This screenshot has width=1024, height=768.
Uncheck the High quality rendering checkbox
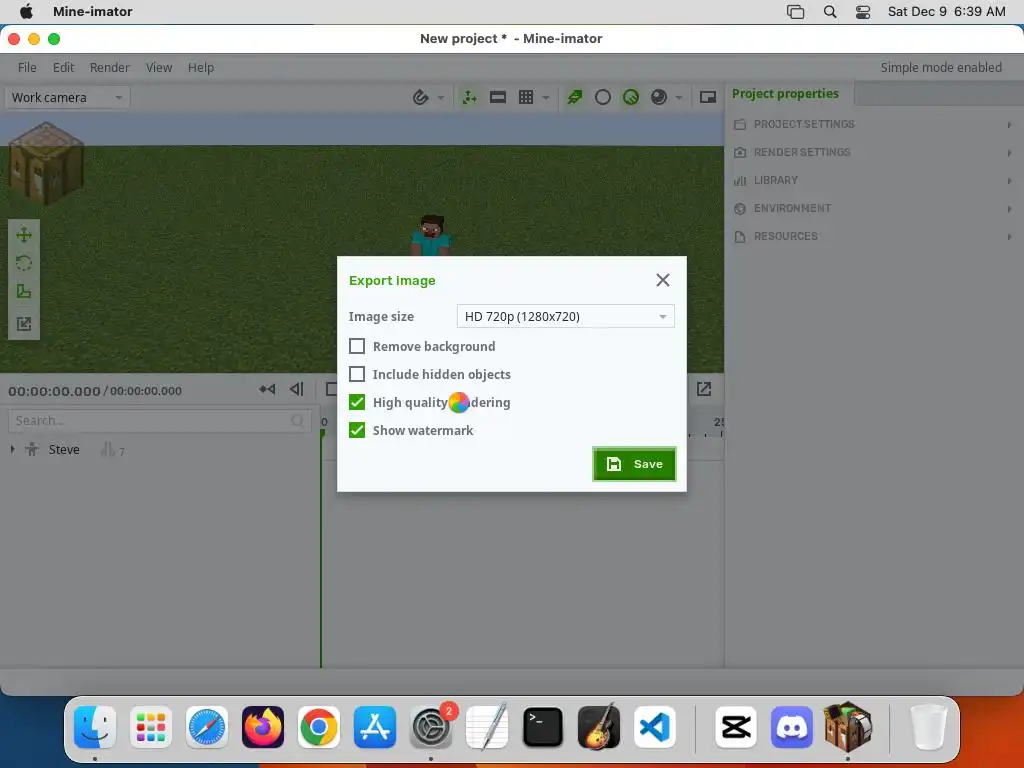tap(357, 402)
